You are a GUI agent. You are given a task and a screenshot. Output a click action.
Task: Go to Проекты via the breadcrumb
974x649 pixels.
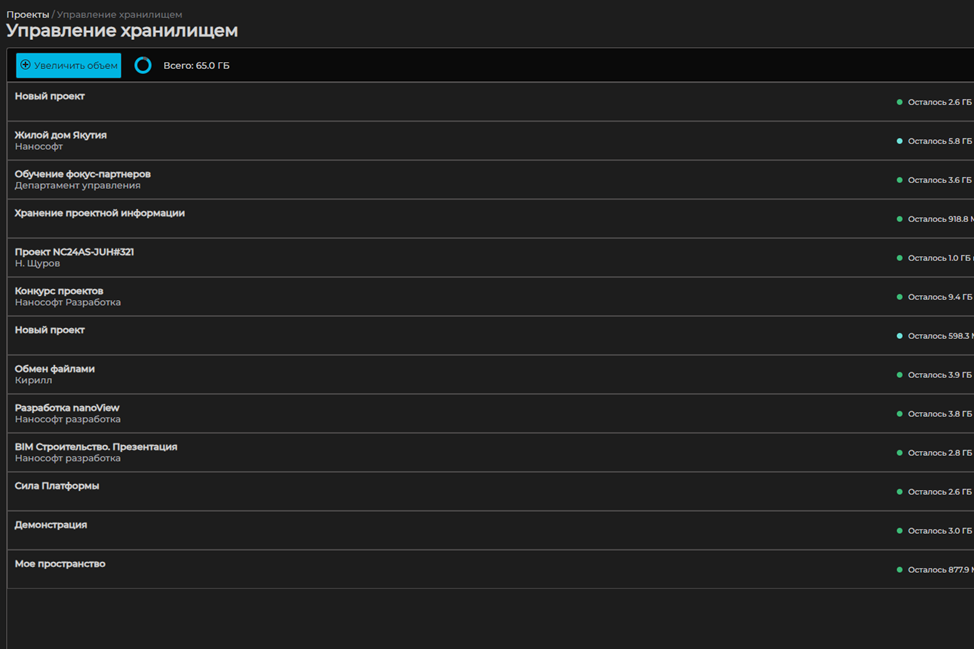(x=27, y=15)
